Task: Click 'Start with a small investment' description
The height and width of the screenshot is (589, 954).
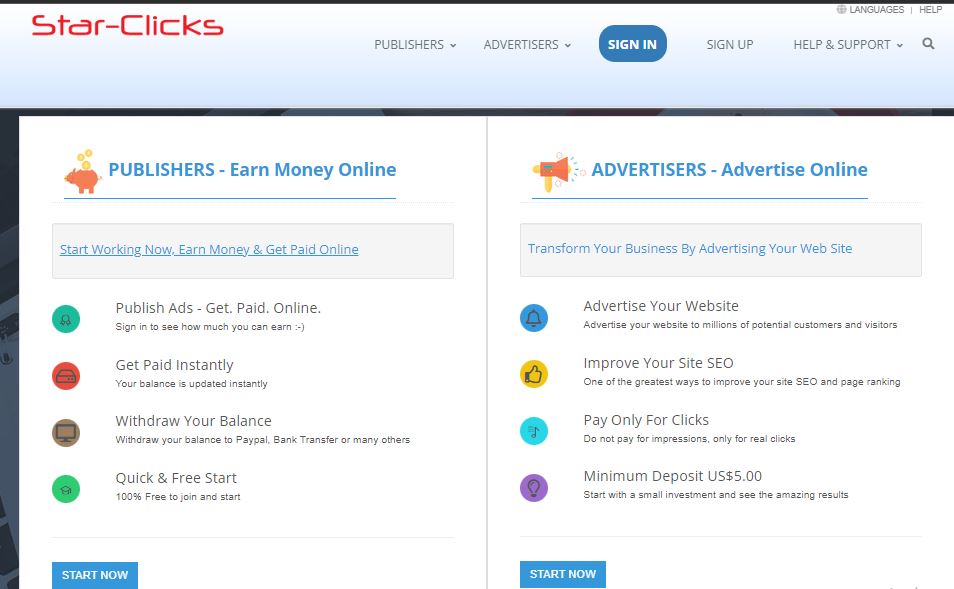Action: [716, 495]
